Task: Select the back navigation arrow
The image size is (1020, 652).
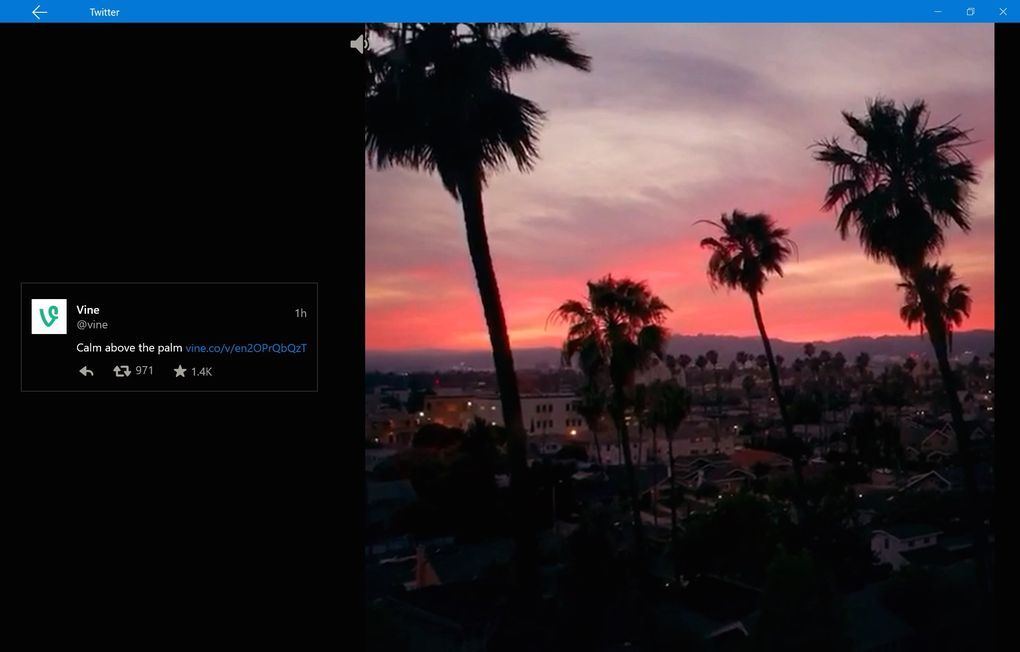Action: [x=38, y=12]
